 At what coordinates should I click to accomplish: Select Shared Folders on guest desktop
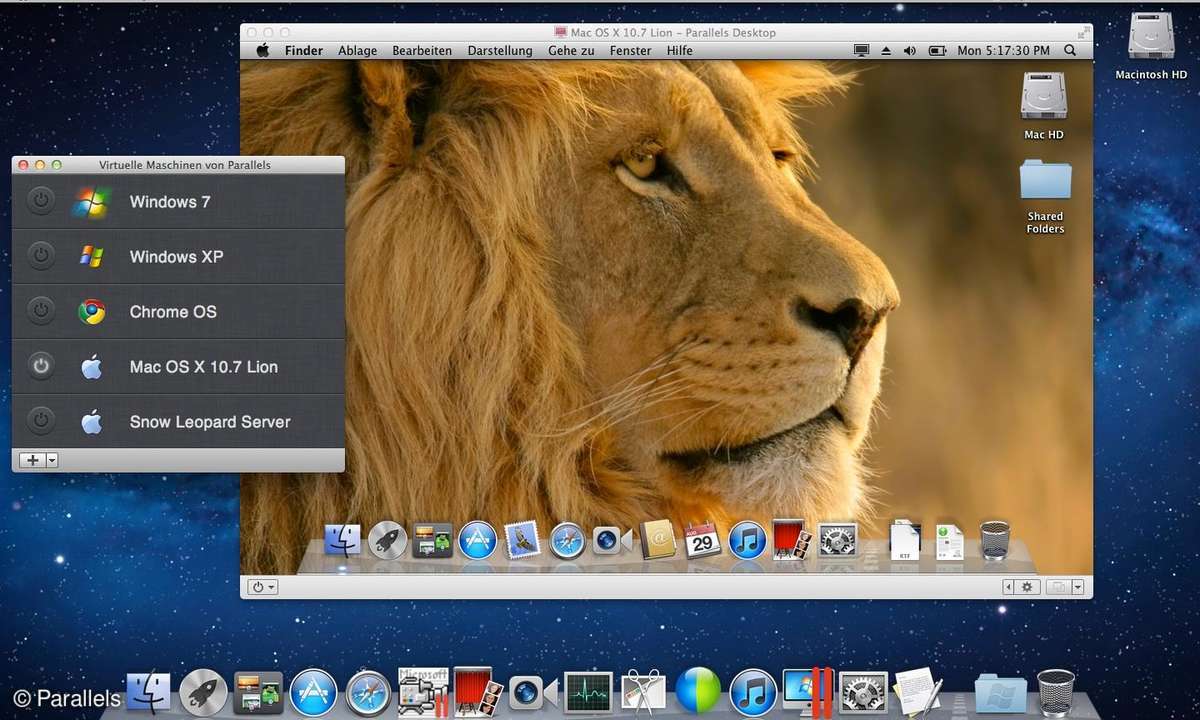[1045, 197]
